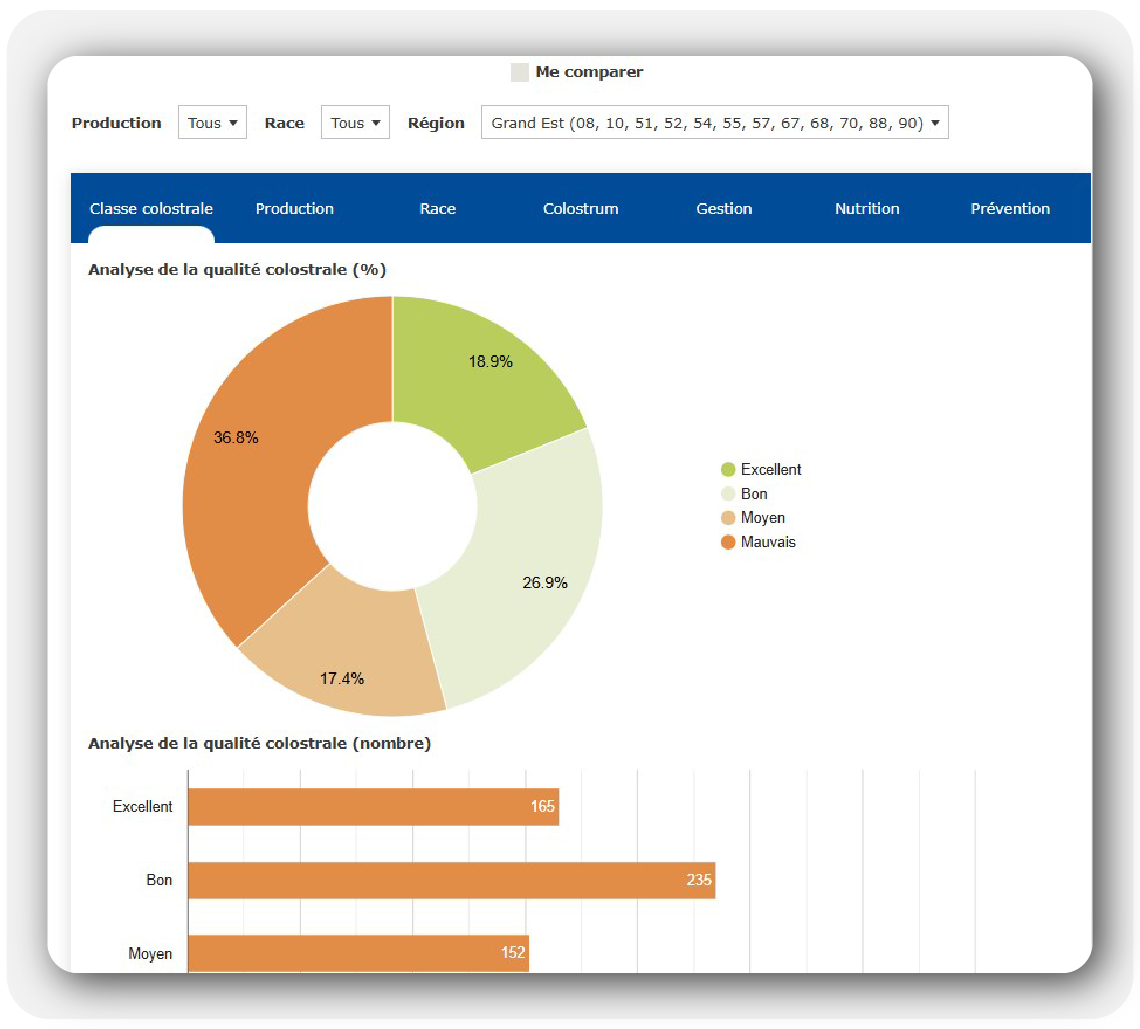Toggle Excellent legend marker
This screenshot has width=1140, height=1029.
click(x=728, y=470)
